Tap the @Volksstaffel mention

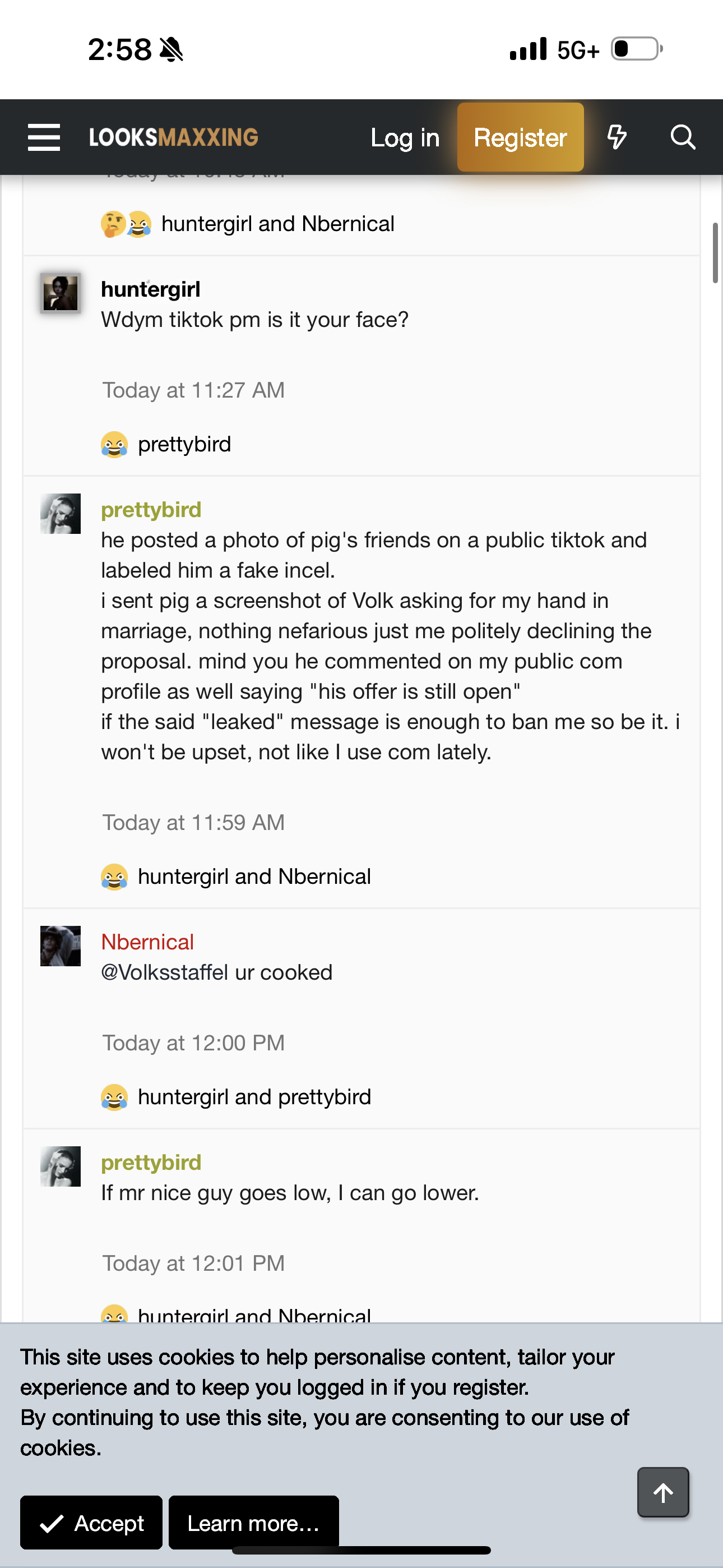[x=164, y=972]
